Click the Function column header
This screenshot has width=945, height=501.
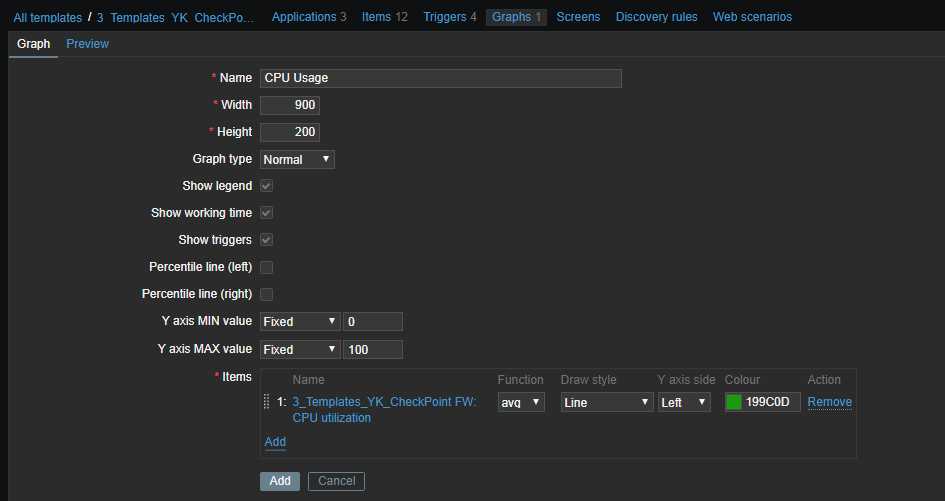[x=520, y=379]
